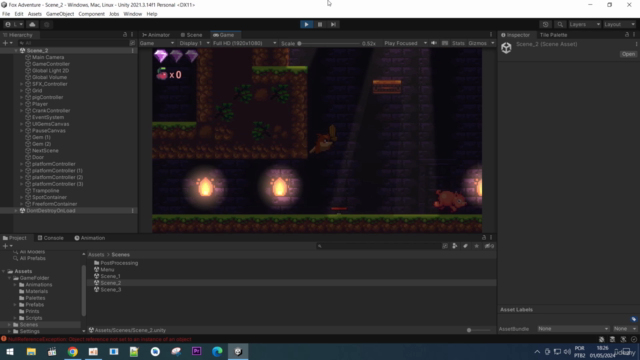
Task: Open the Display 1 dropdown
Action: point(194,43)
